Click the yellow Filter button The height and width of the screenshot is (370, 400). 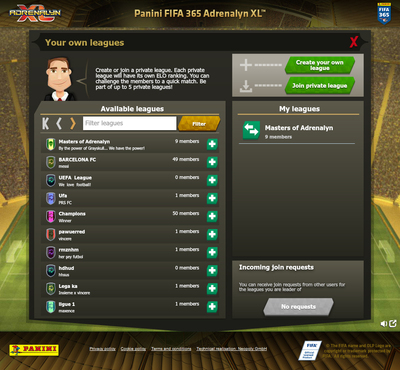(x=199, y=124)
